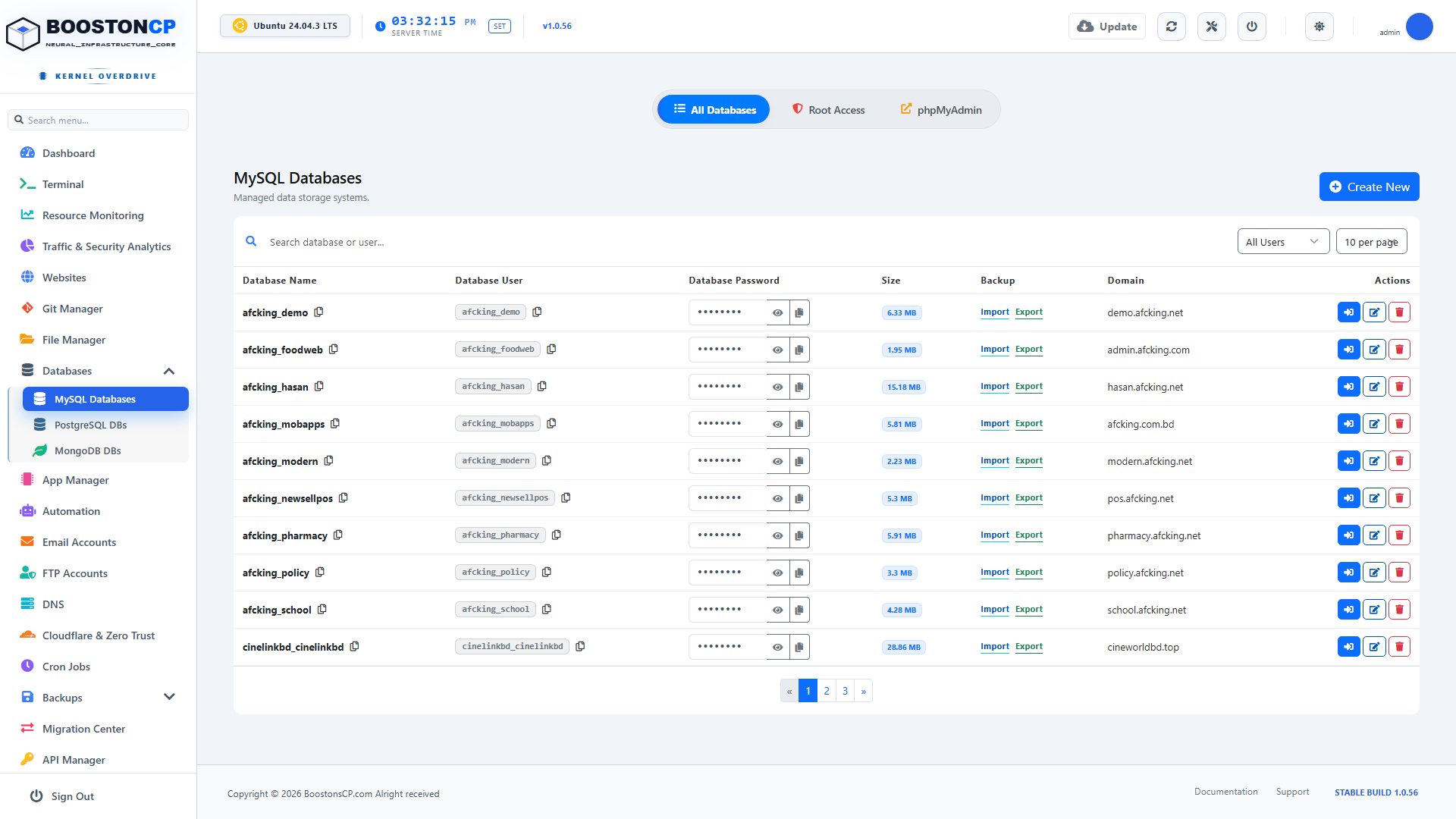Go to page 2 of databases
The height and width of the screenshot is (819, 1456).
pyautogui.click(x=827, y=691)
